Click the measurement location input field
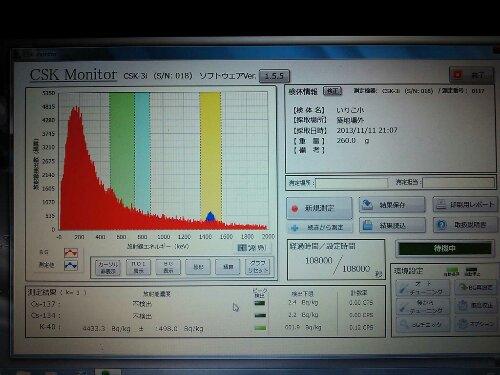This screenshot has width=500, height=375. click(351, 183)
